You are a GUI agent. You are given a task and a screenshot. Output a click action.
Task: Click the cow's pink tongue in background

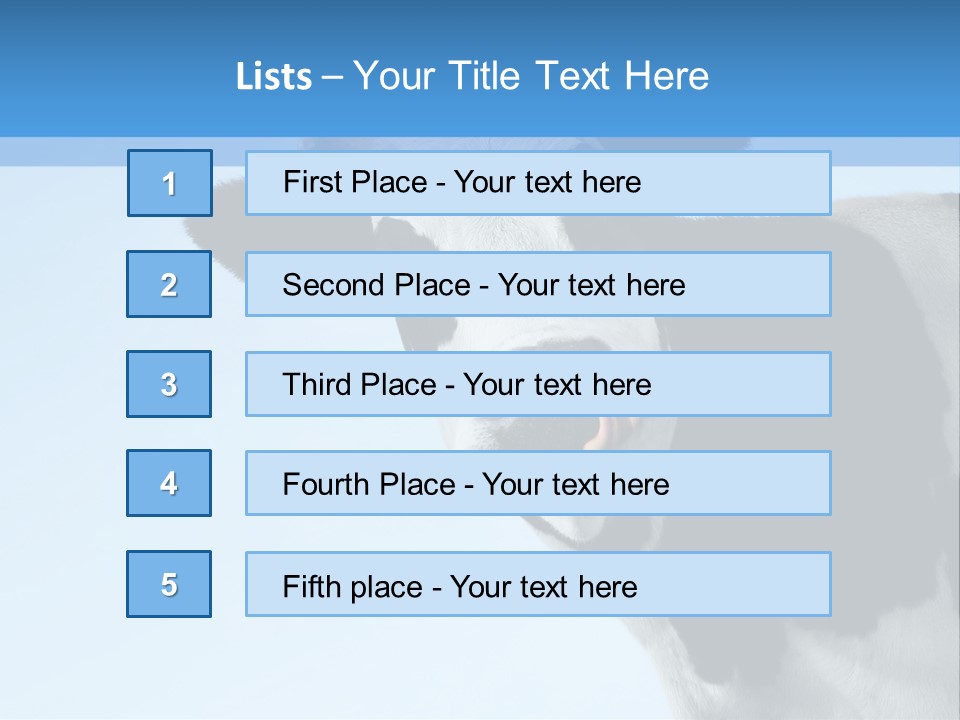[x=603, y=433]
